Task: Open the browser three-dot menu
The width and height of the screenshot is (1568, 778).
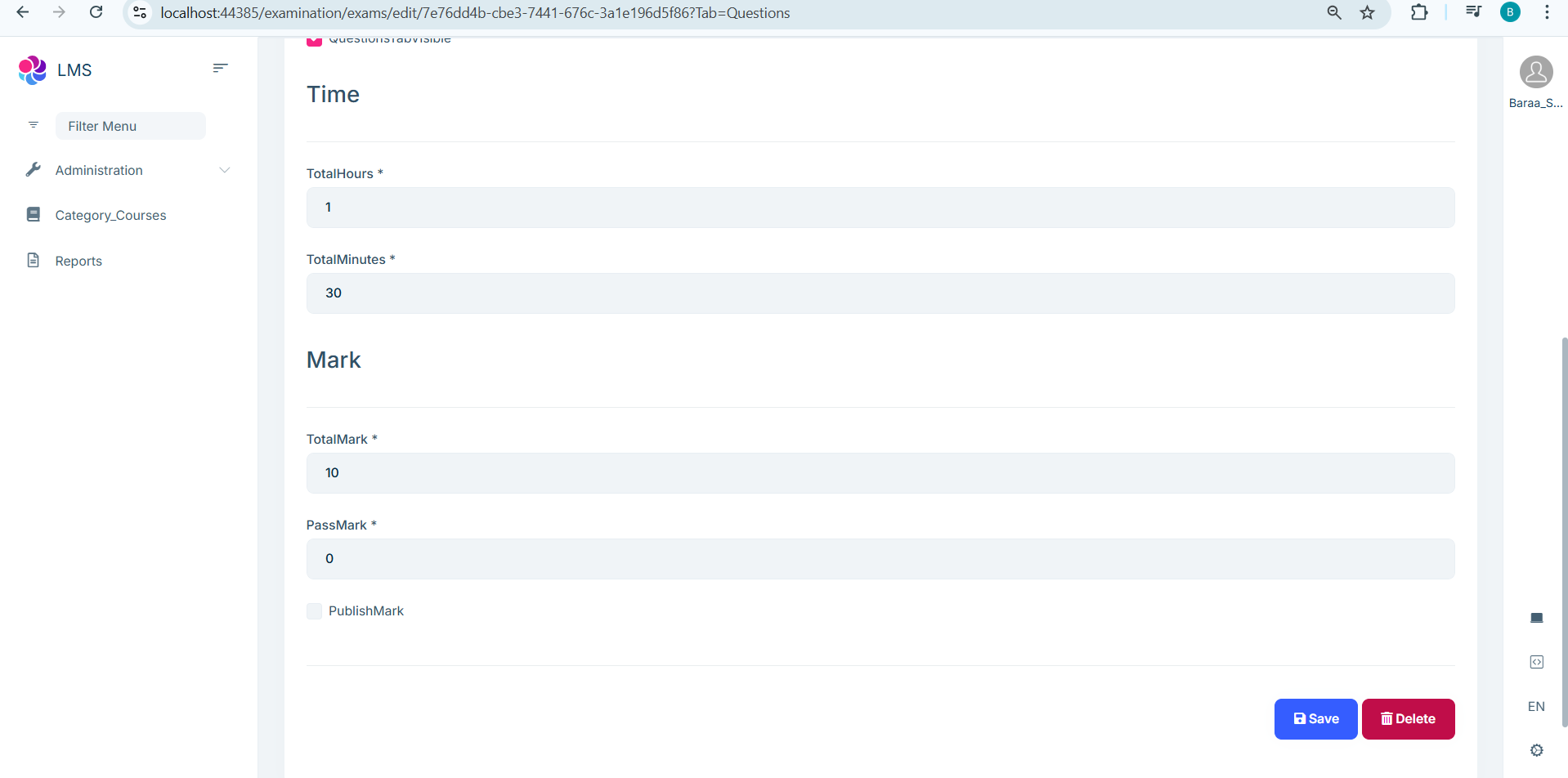Action: click(1547, 12)
